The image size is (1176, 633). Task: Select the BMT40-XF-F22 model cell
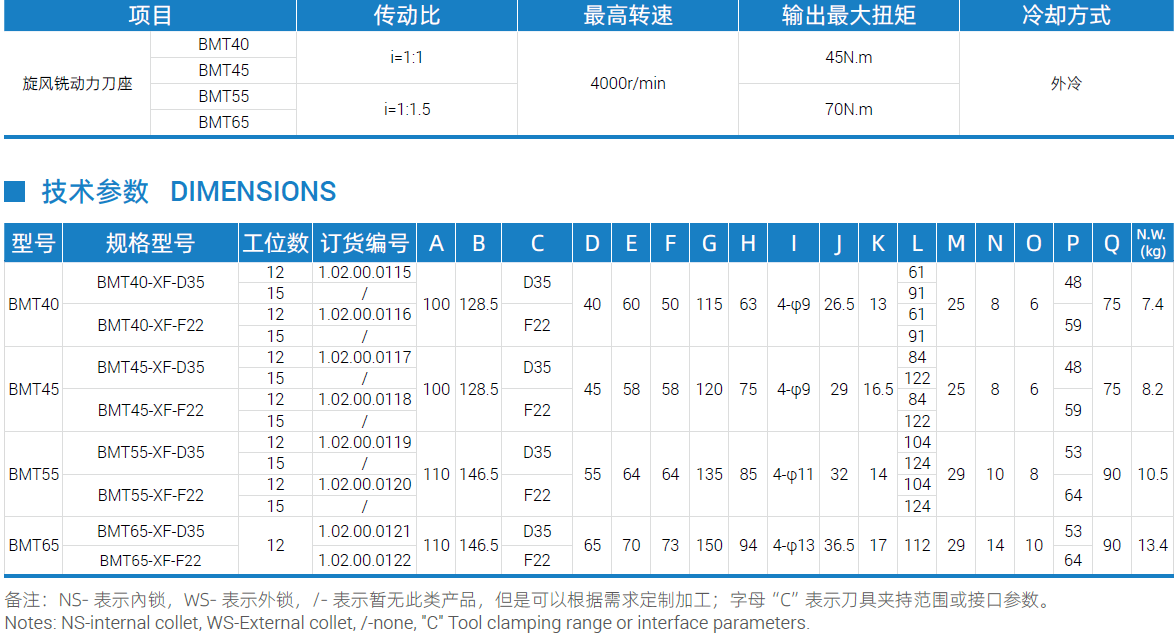click(151, 326)
